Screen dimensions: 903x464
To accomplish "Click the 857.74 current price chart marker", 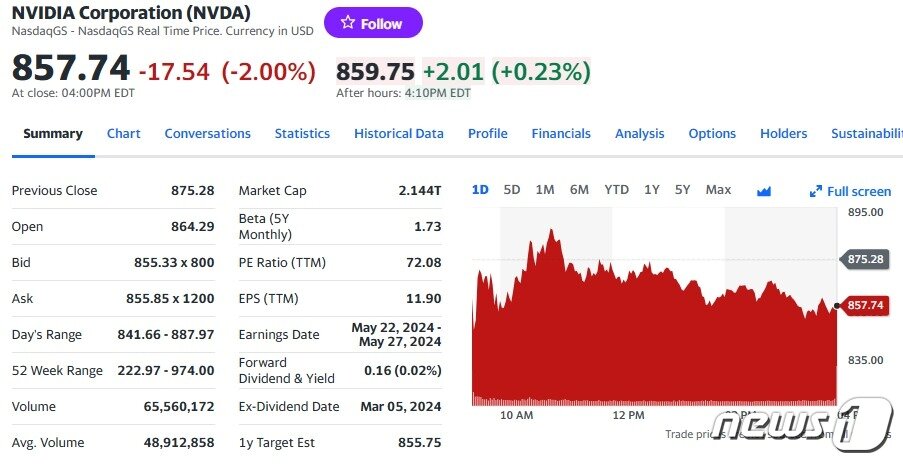I will [x=864, y=305].
